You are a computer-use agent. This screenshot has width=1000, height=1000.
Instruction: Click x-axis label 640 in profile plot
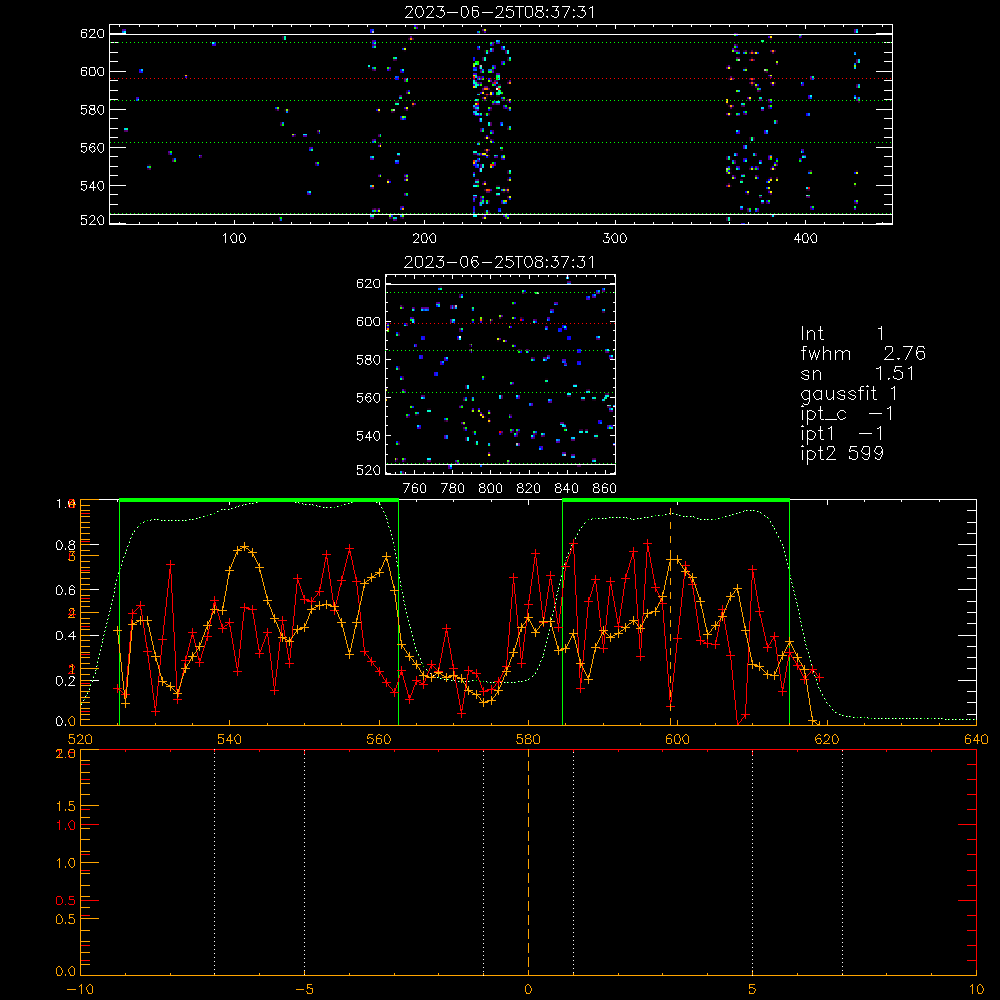pyautogui.click(x=976, y=739)
